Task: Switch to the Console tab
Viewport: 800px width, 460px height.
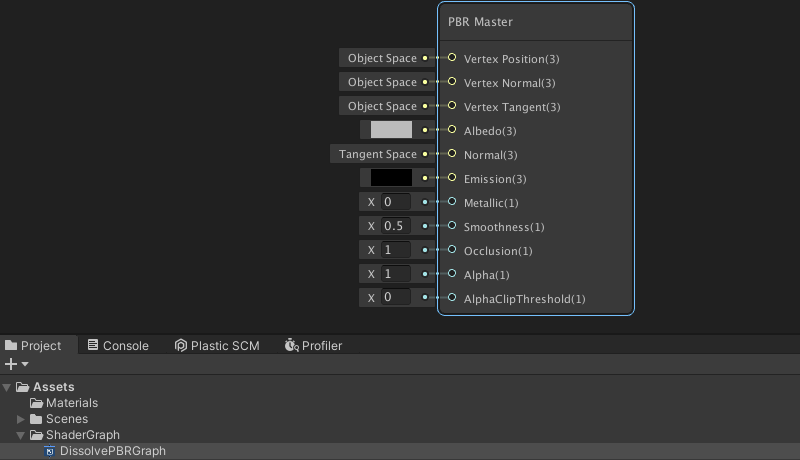Action: pos(118,345)
